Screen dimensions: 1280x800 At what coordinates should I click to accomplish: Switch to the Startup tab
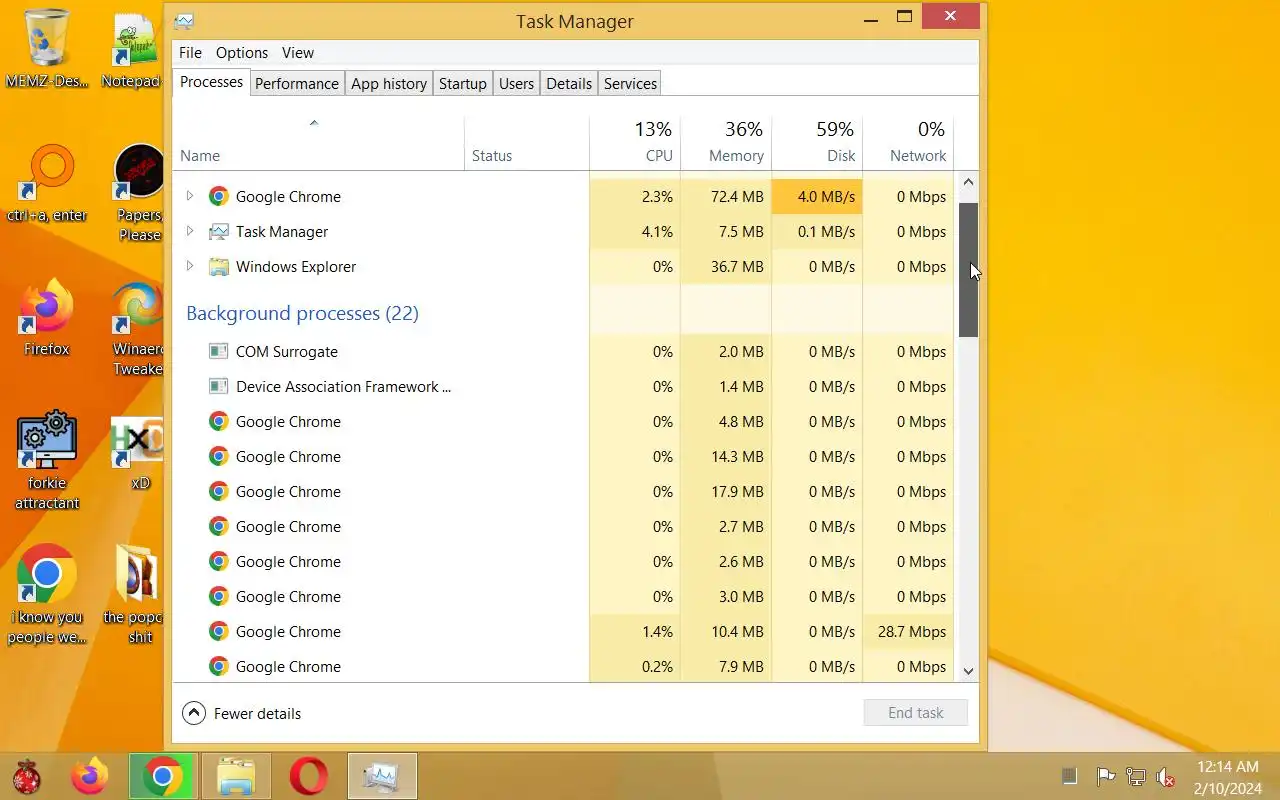(x=463, y=84)
